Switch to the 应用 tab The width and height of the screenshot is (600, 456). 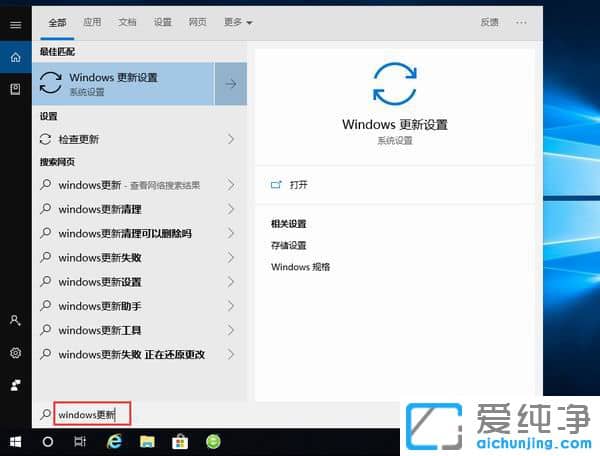(92, 22)
